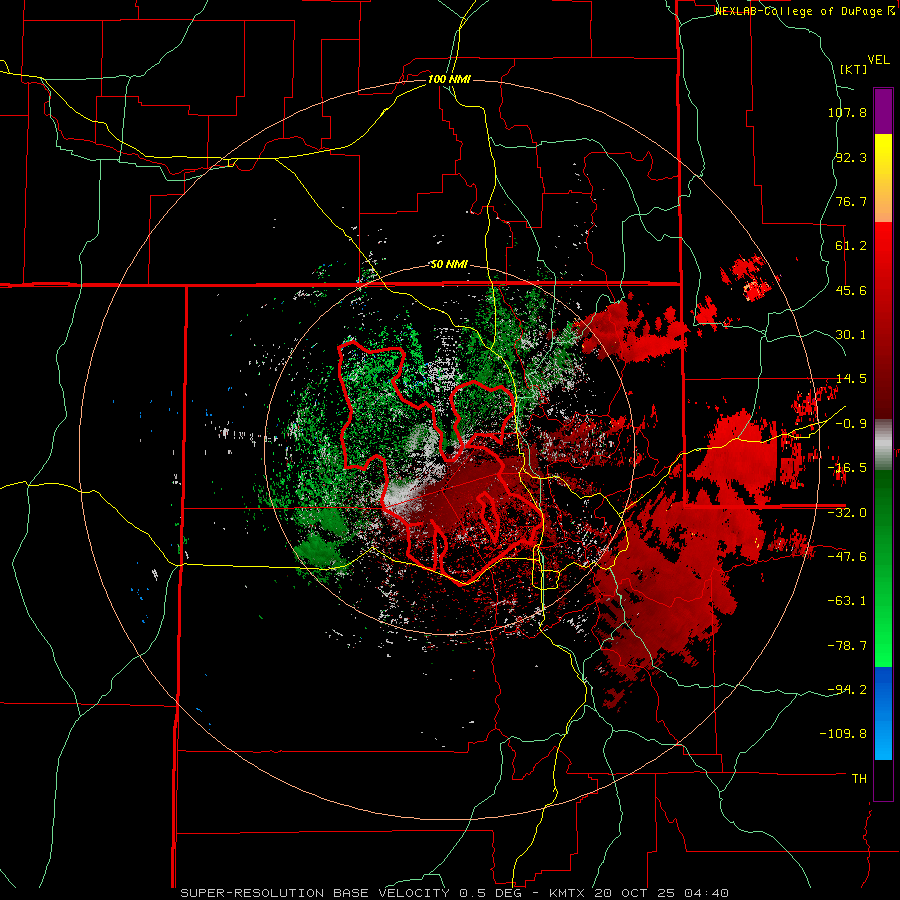Screen dimensions: 900x900
Task: Click the -109.8 legend value
Action: pos(843,734)
